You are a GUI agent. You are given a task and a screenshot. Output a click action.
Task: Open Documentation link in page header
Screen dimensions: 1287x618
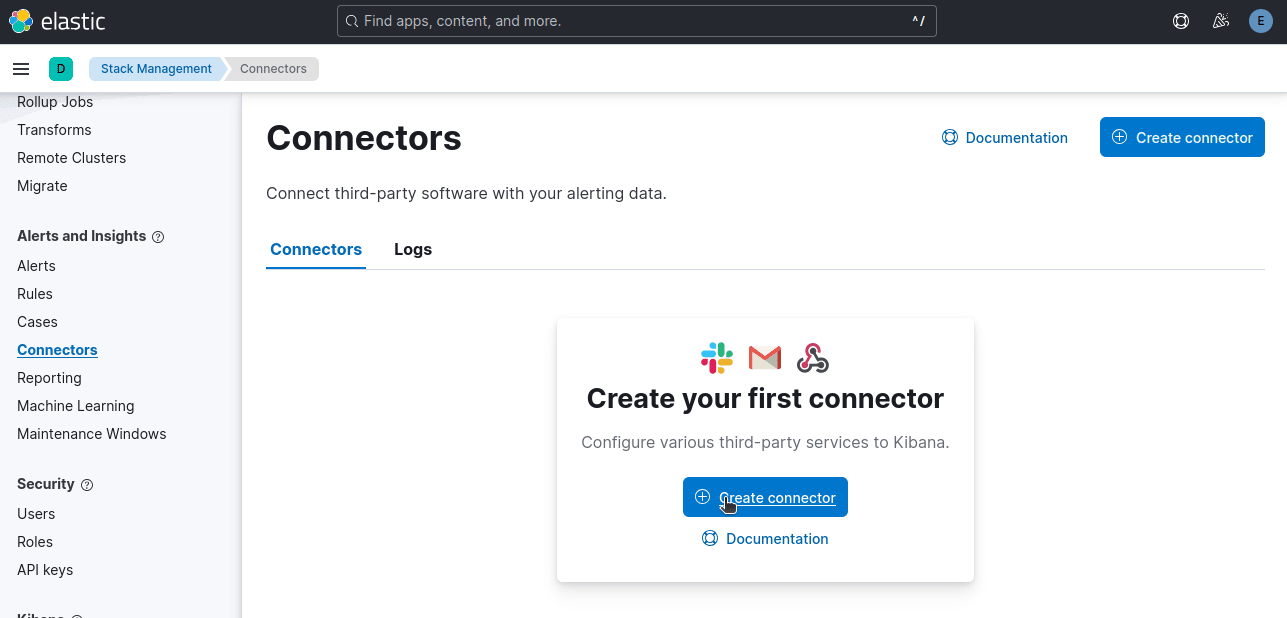[1005, 138]
